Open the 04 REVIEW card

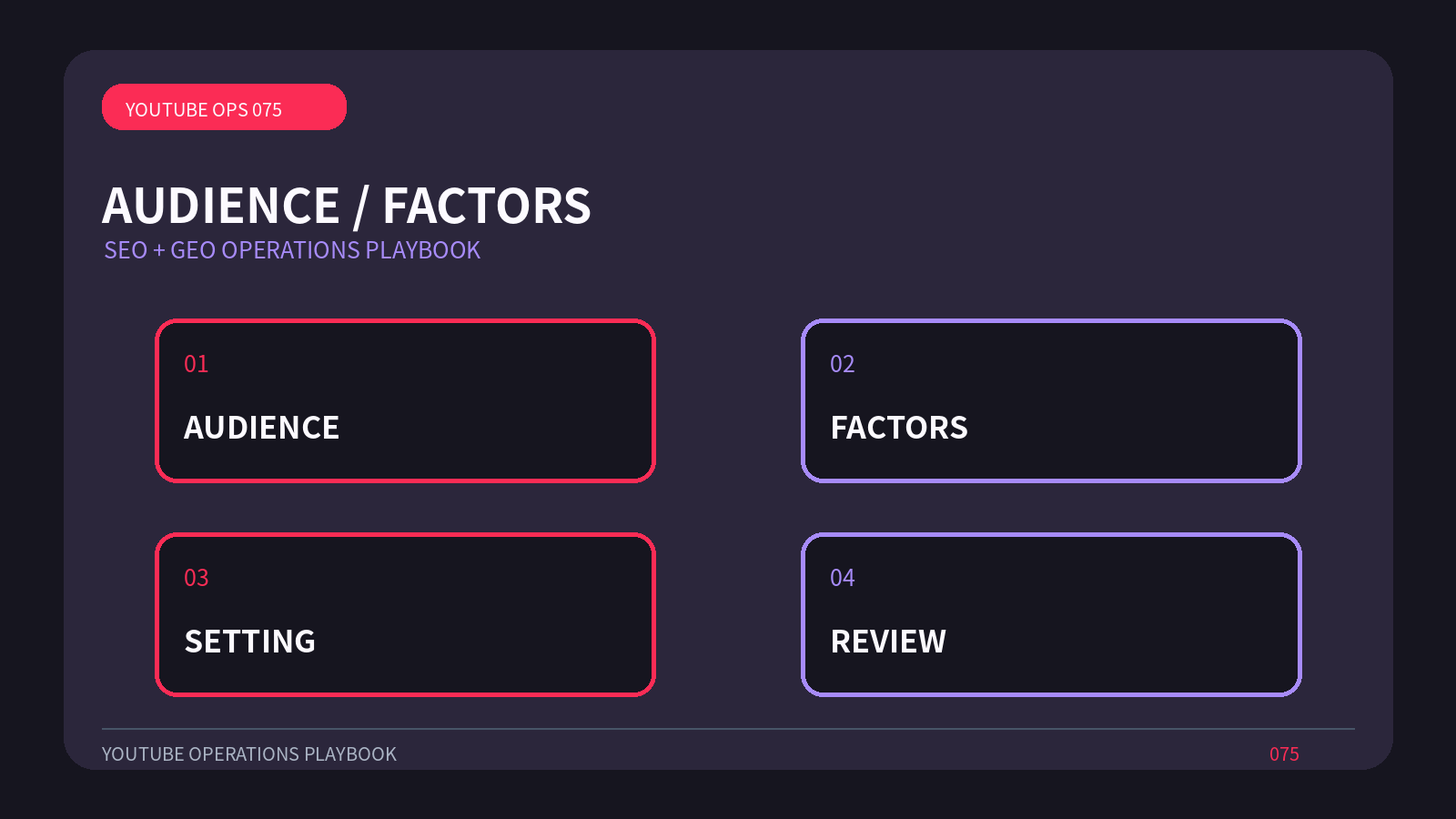coord(1051,614)
